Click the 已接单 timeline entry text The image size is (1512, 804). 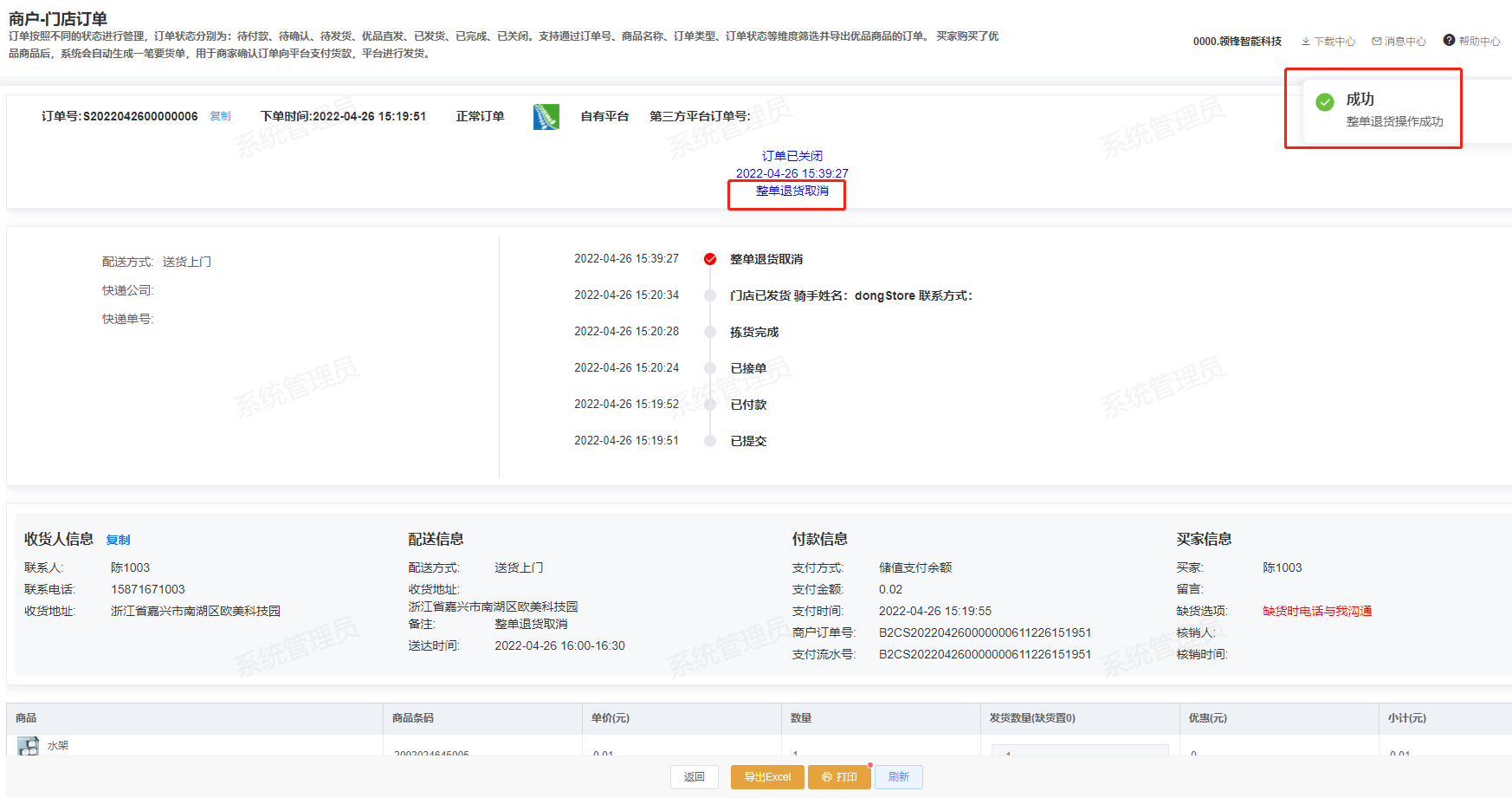click(748, 368)
